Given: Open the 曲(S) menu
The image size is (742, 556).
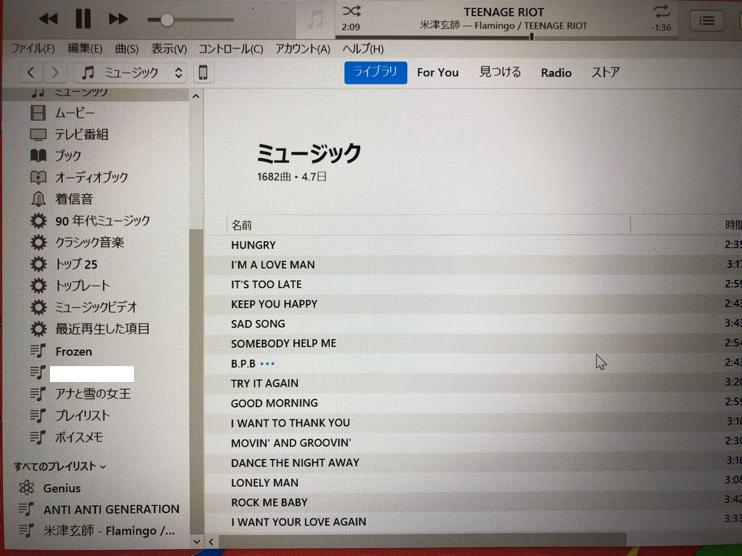Looking at the screenshot, I should point(127,49).
